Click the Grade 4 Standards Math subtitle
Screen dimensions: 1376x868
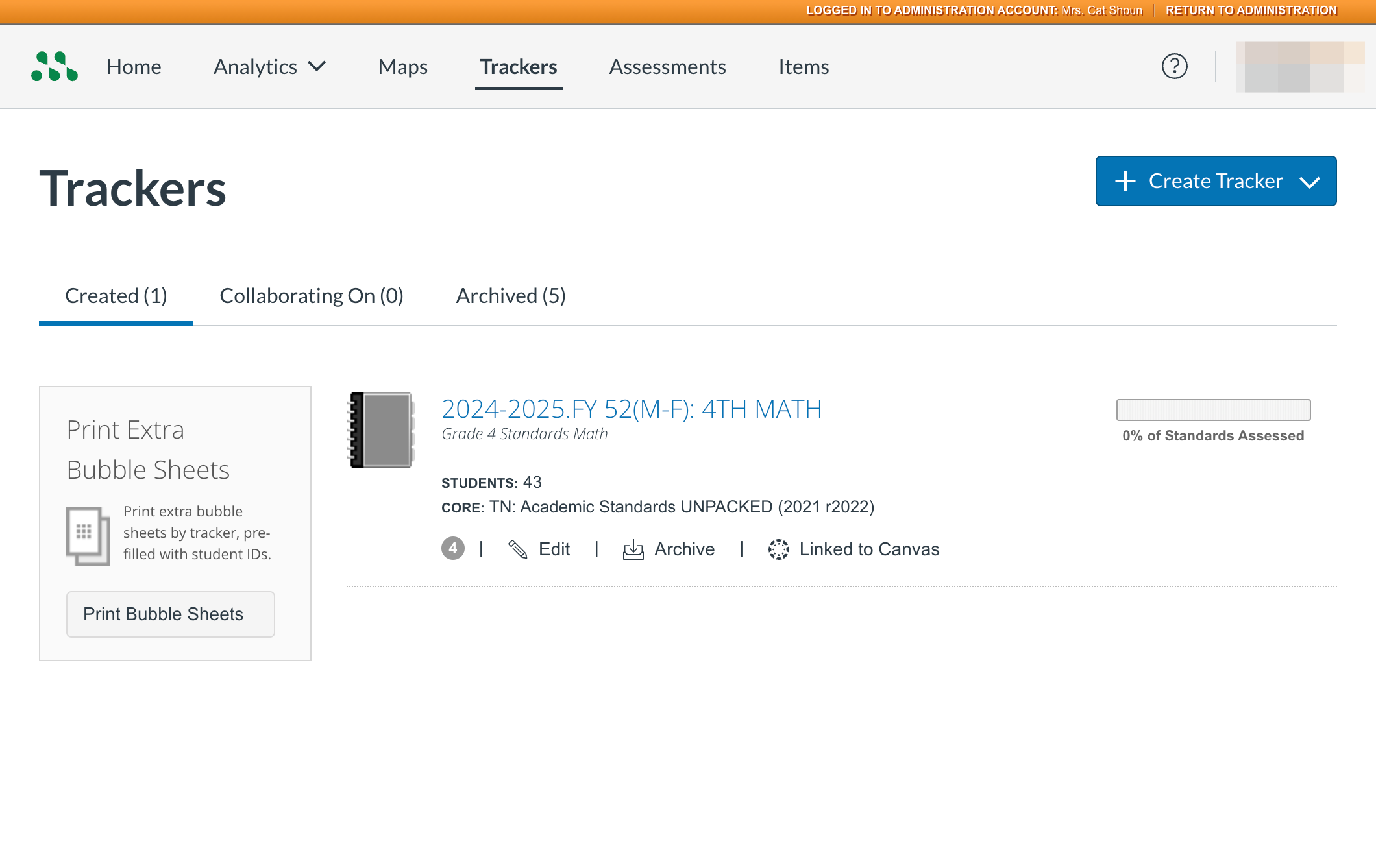coord(524,434)
